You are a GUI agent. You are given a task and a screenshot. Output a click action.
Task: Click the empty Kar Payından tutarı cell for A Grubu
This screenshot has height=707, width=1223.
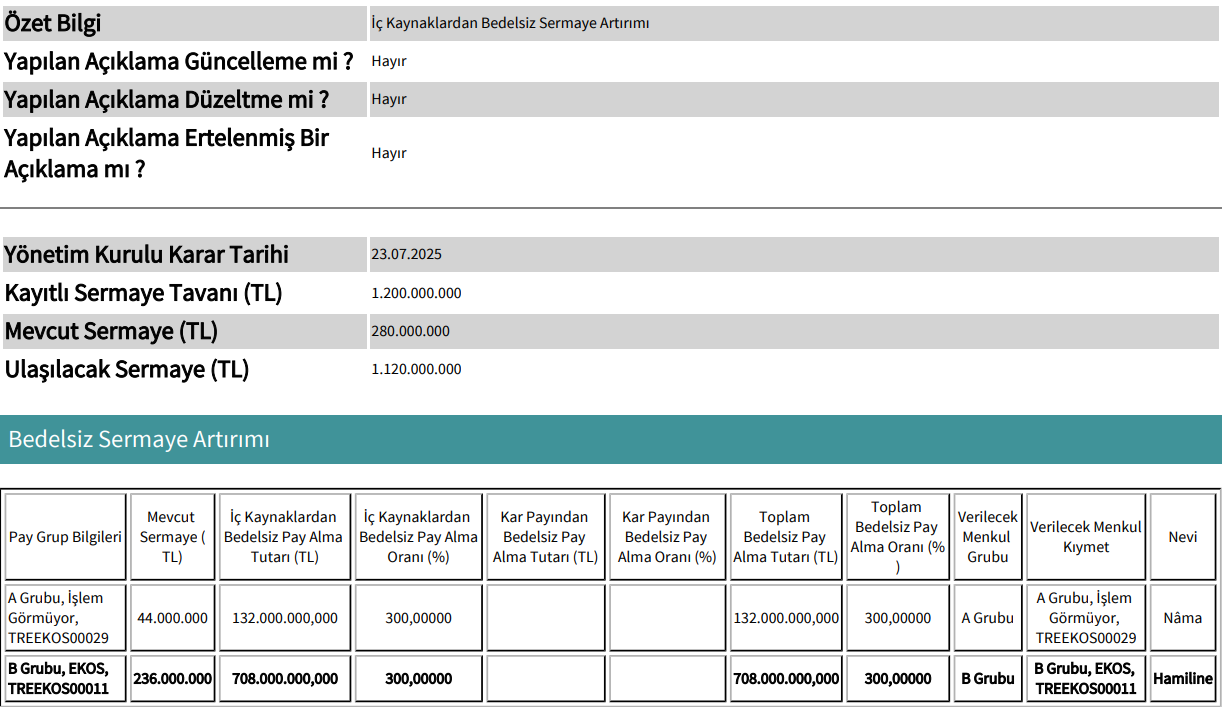[x=545, y=618]
